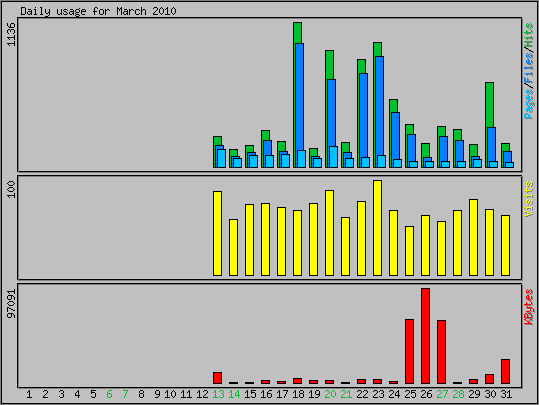Viewport: 539px width, 405px height.
Task: Click the yellow Visits legend label
Action: click(x=529, y=199)
